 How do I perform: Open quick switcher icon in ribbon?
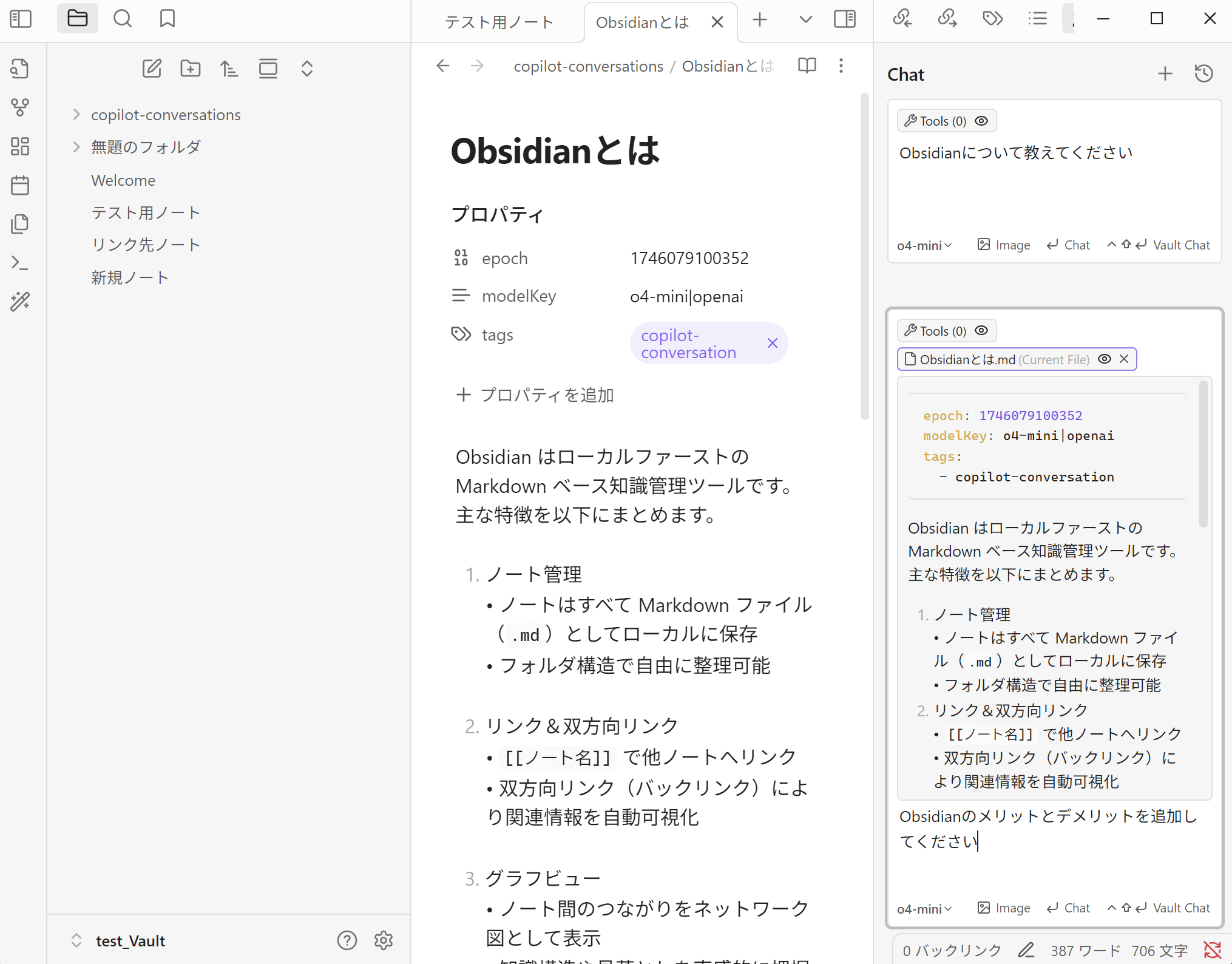coord(20,69)
